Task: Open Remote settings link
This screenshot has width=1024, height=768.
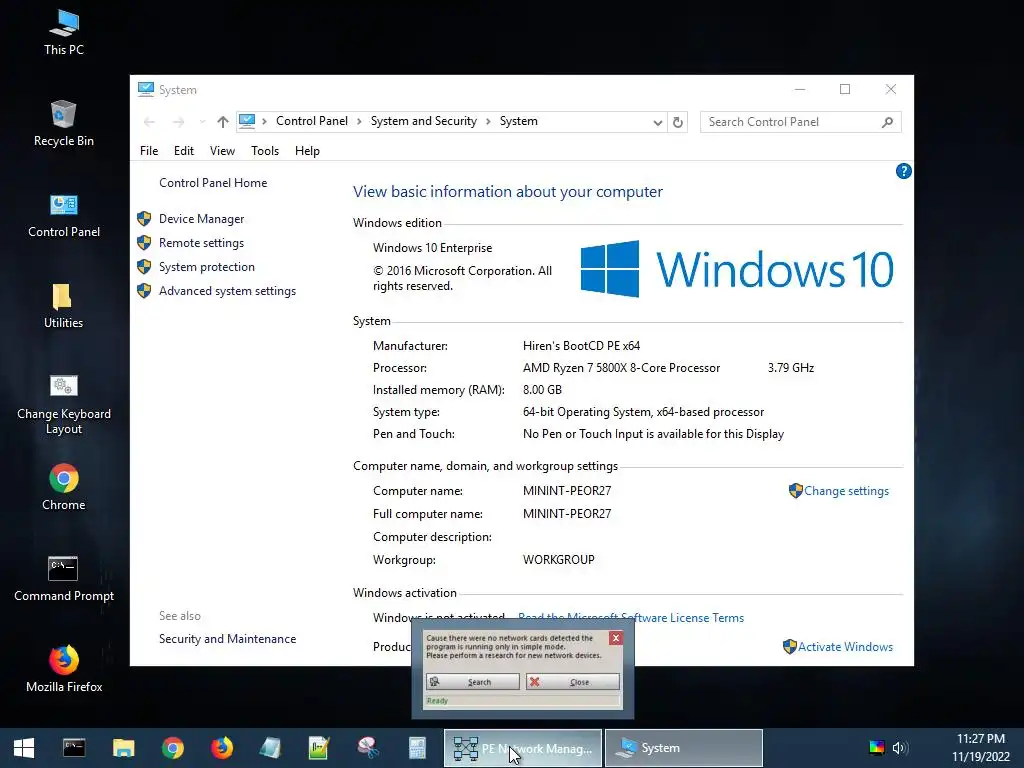Action: (x=201, y=243)
